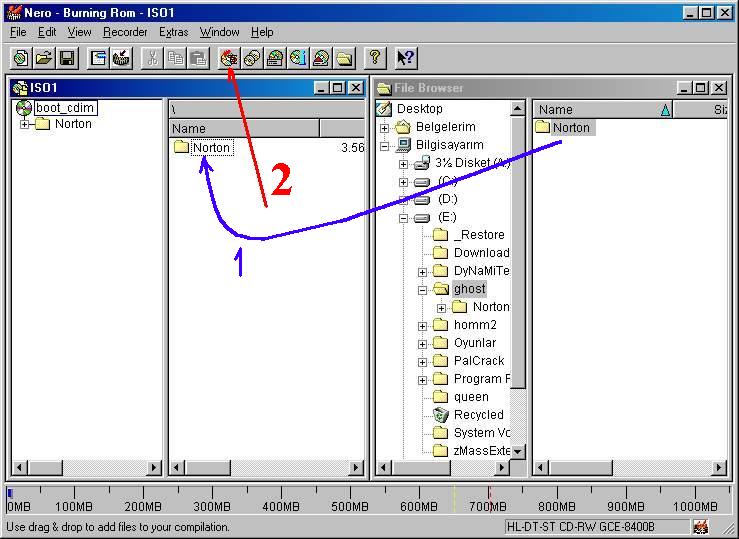Open the Extras menu
The width and height of the screenshot is (739, 539).
(x=173, y=32)
